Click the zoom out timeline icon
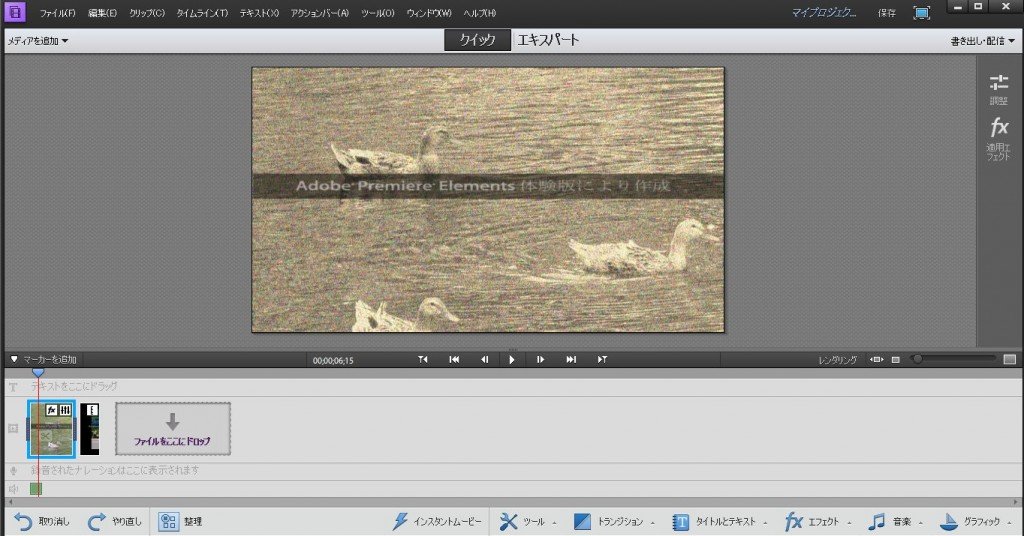 pos(896,360)
